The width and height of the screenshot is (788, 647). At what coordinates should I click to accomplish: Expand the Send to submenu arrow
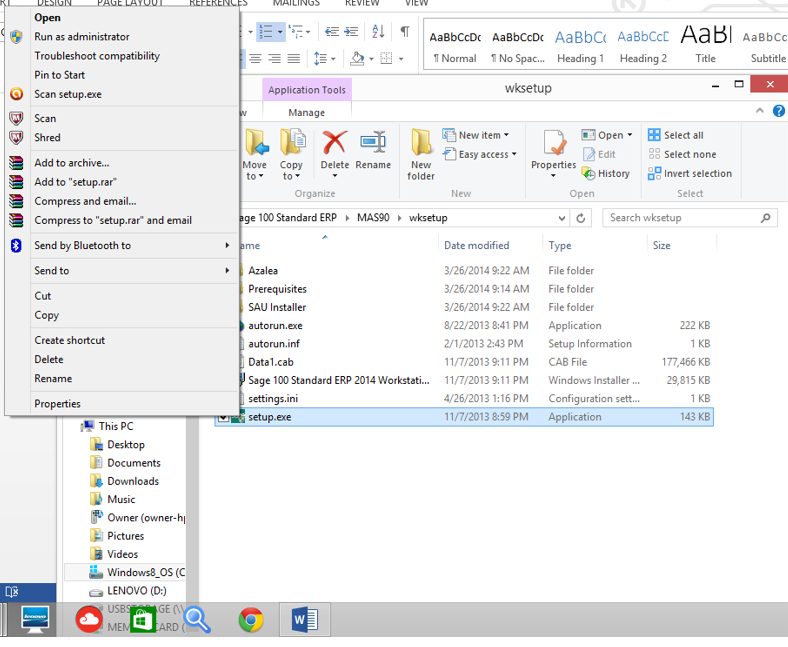(227, 270)
